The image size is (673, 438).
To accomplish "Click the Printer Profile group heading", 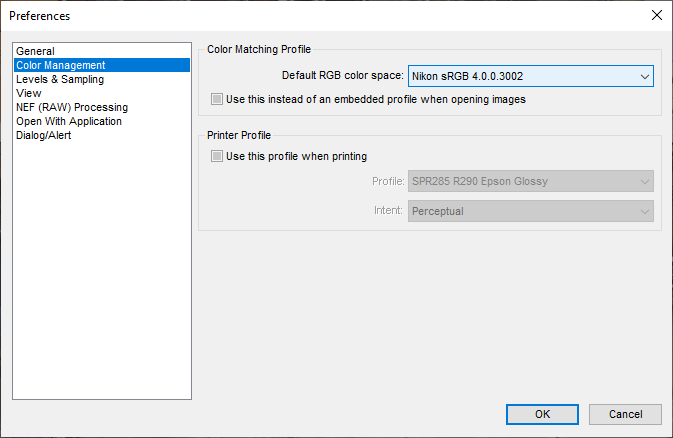I will (x=239, y=135).
